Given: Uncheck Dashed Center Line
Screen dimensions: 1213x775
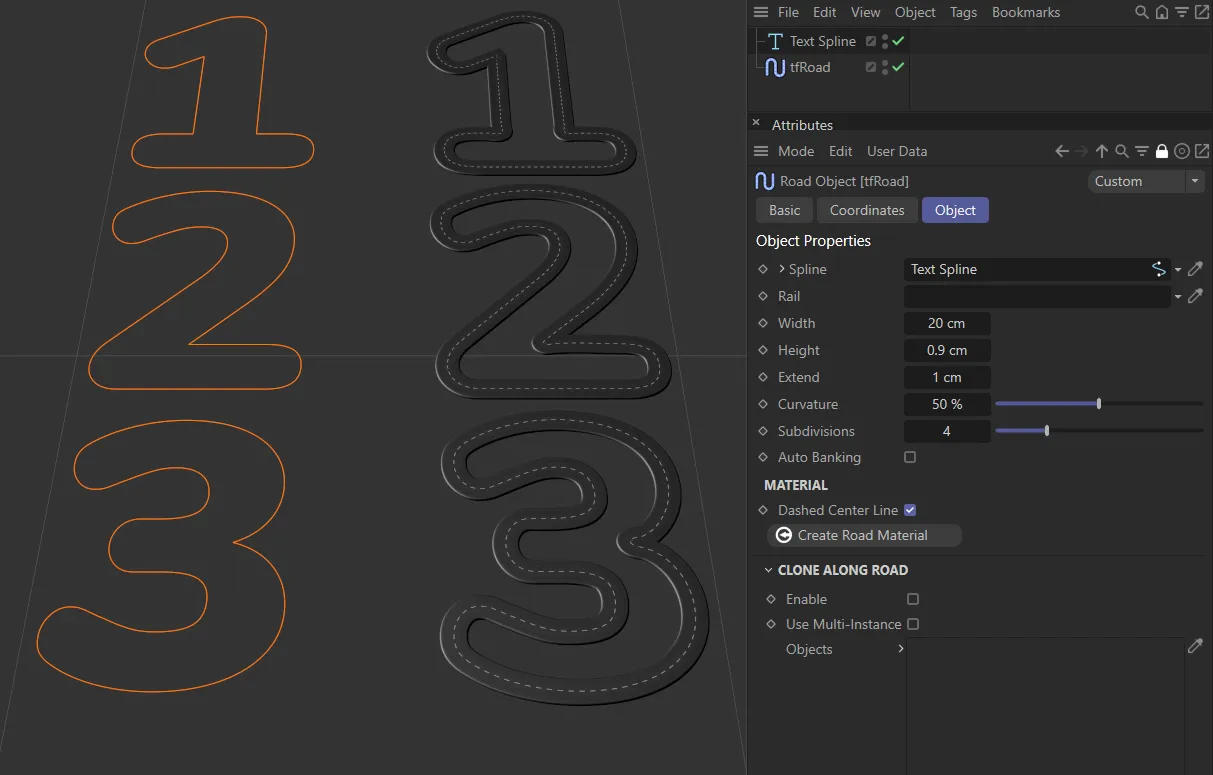Looking at the screenshot, I should point(910,510).
